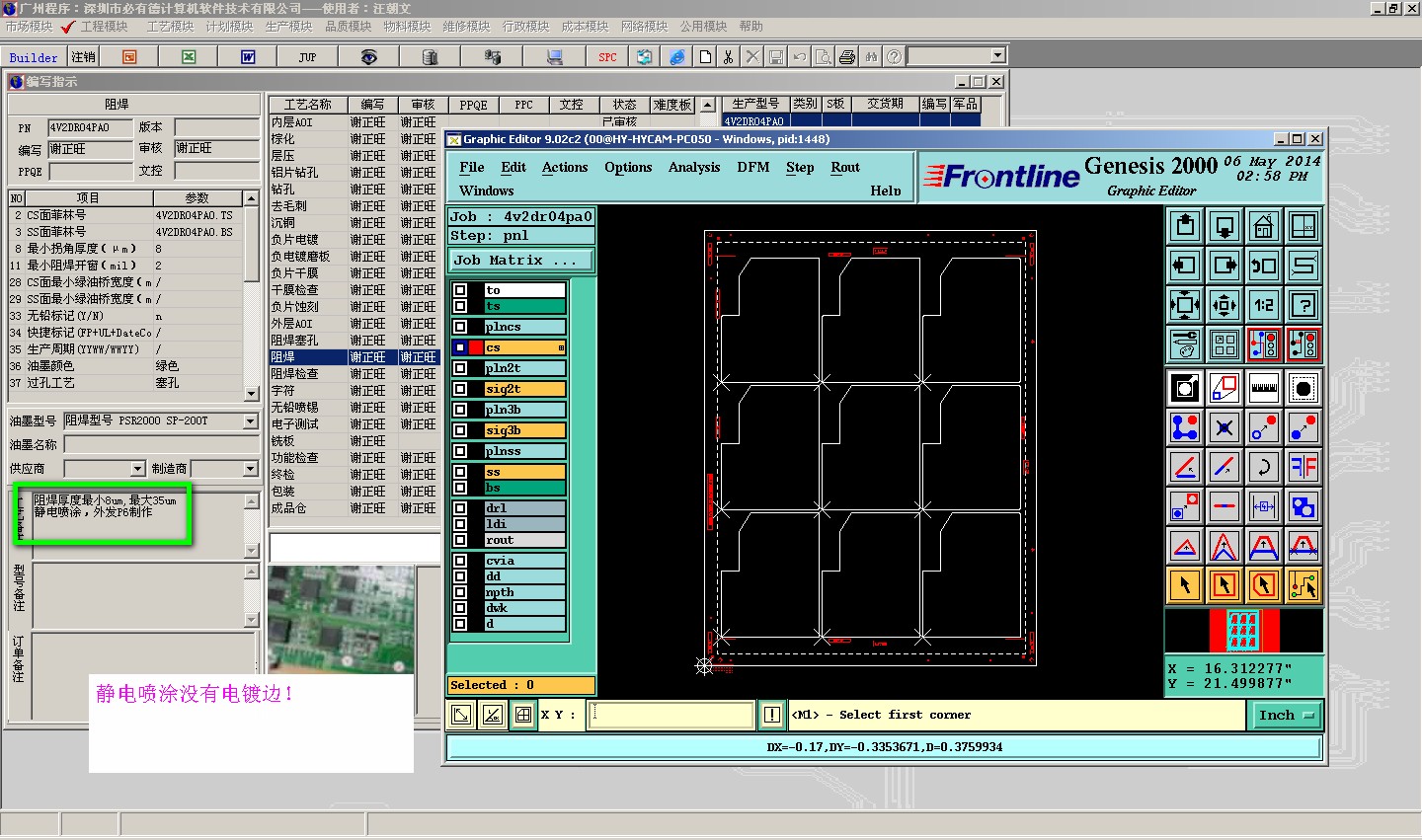
Task: Open the DFM menu
Action: click(x=752, y=168)
